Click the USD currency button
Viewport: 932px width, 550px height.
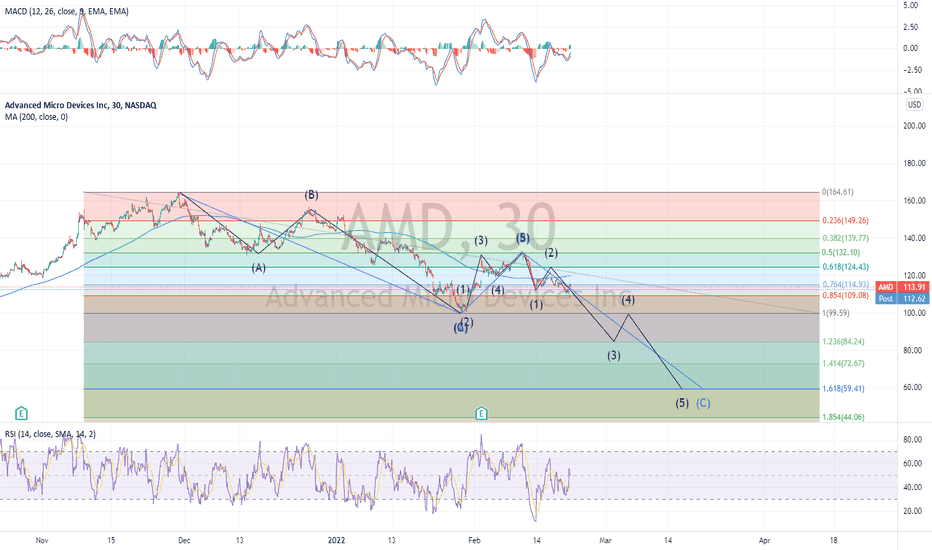(x=914, y=105)
